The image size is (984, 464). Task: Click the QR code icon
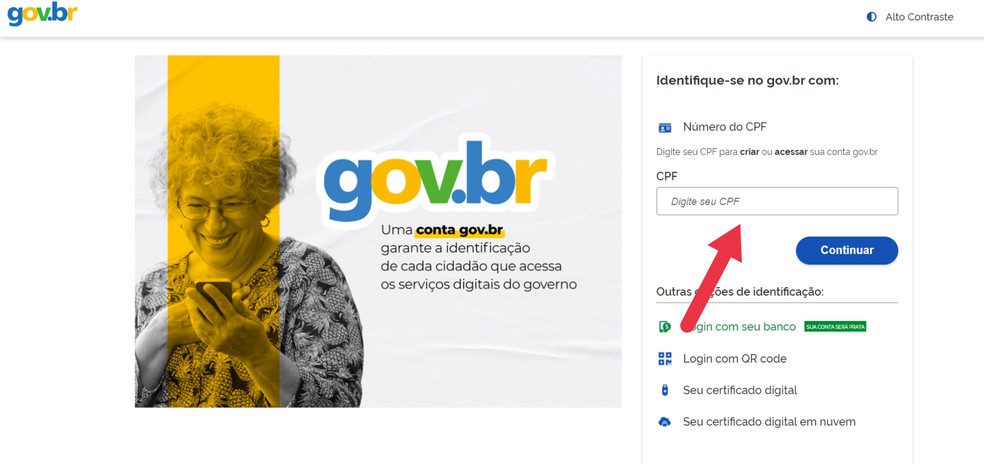[665, 359]
